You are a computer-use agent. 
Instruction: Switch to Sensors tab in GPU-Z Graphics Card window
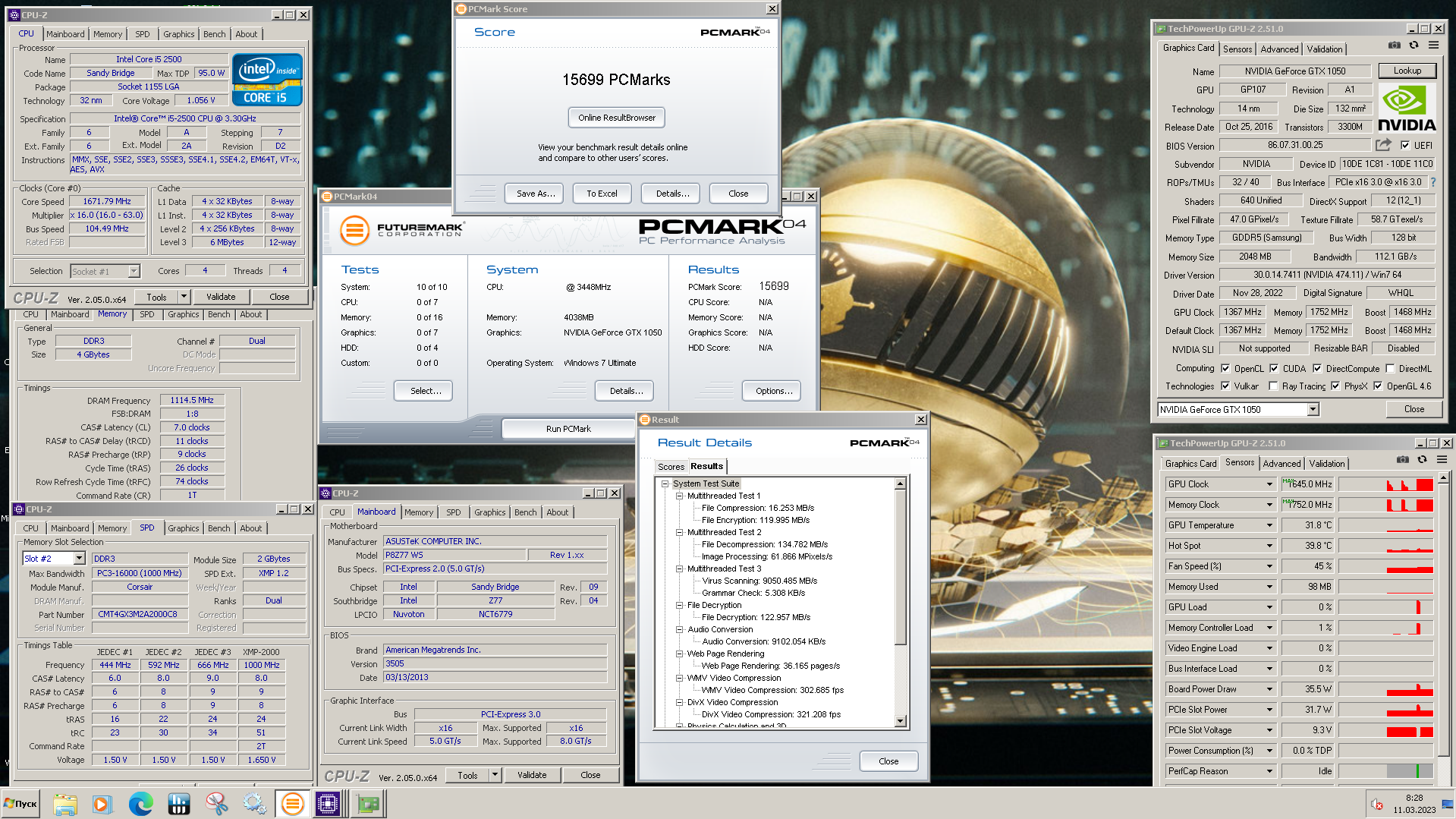(x=1237, y=49)
